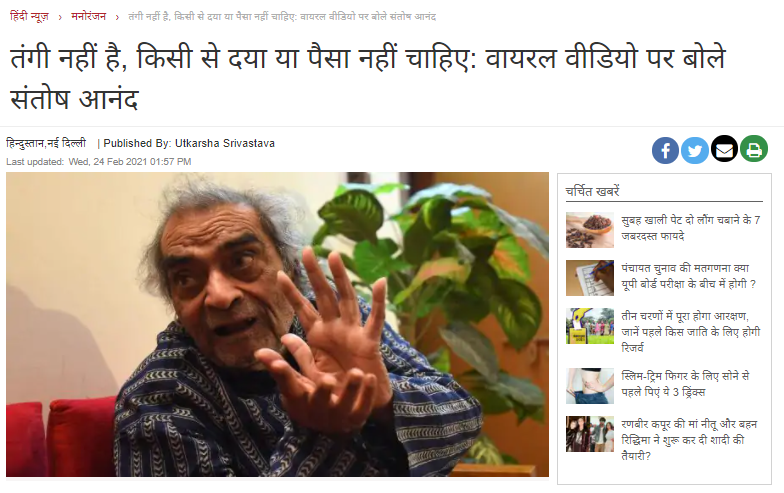Click the green print icon
The width and height of the screenshot is (784, 493).
[x=754, y=149]
